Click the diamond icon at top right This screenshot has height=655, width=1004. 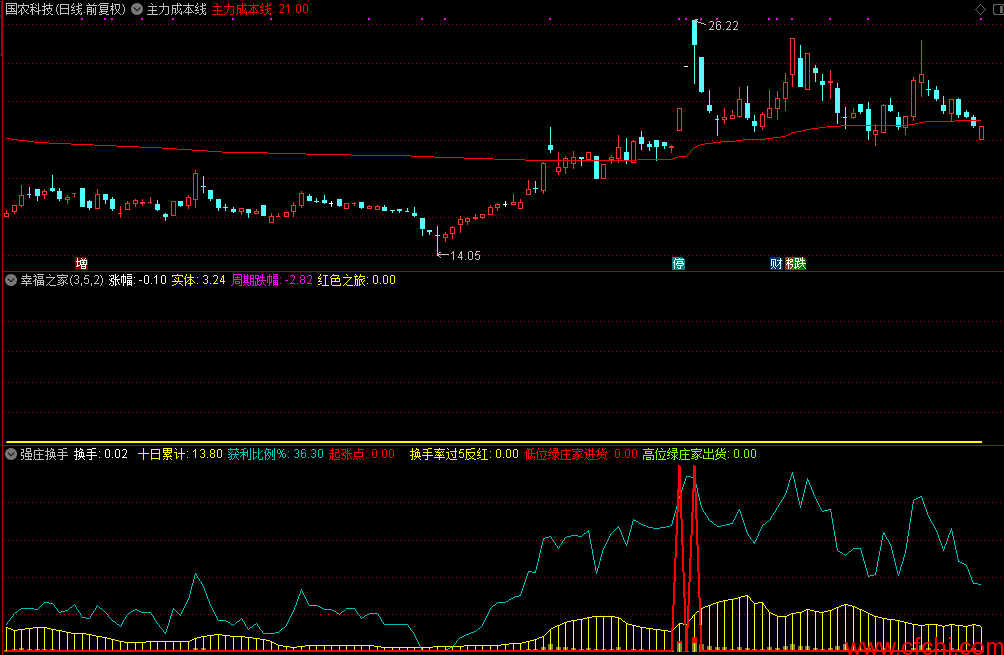coord(980,10)
